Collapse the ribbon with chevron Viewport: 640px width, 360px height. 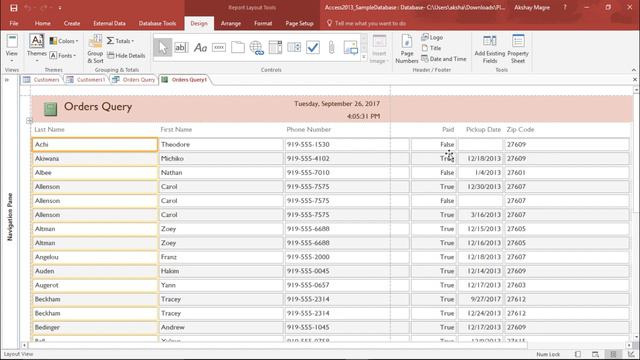(634, 70)
